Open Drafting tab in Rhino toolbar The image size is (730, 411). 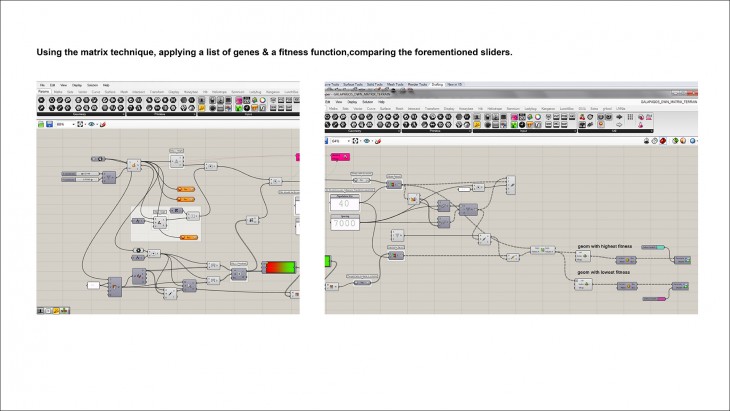tap(437, 84)
